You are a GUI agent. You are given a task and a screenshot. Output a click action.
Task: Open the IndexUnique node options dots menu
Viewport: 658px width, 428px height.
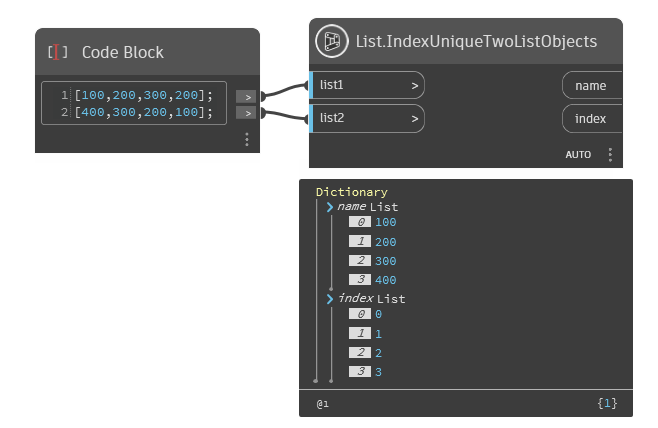click(609, 155)
